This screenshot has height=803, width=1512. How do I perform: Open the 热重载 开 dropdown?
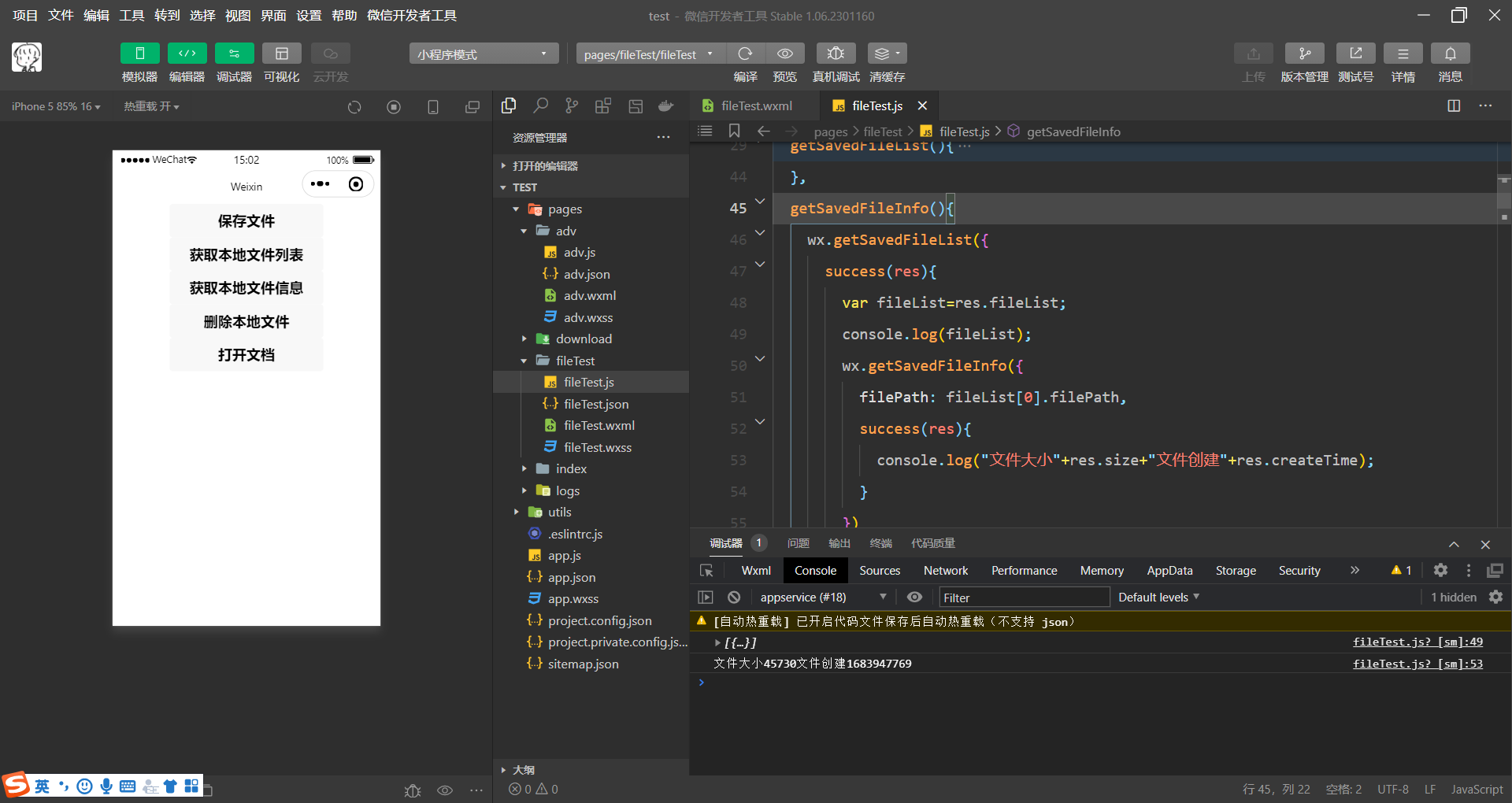[151, 106]
